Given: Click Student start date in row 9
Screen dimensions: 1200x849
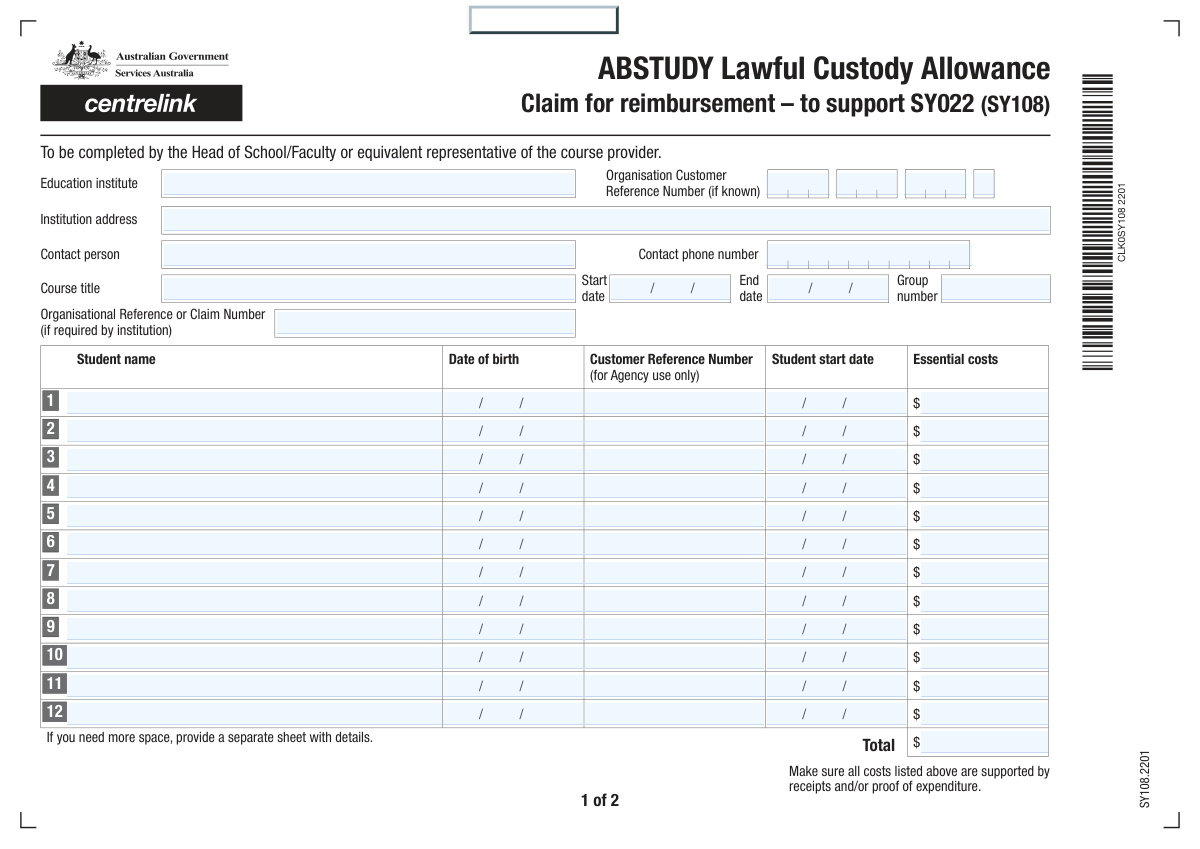Looking at the screenshot, I should point(836,628).
